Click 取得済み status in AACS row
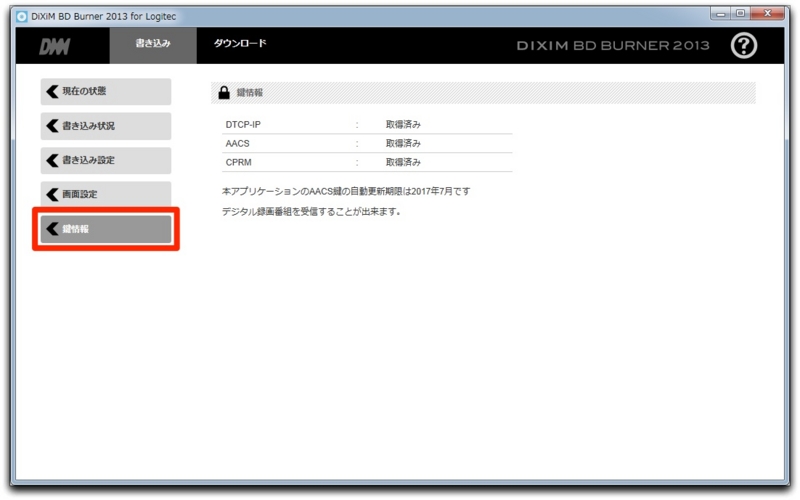 403,143
